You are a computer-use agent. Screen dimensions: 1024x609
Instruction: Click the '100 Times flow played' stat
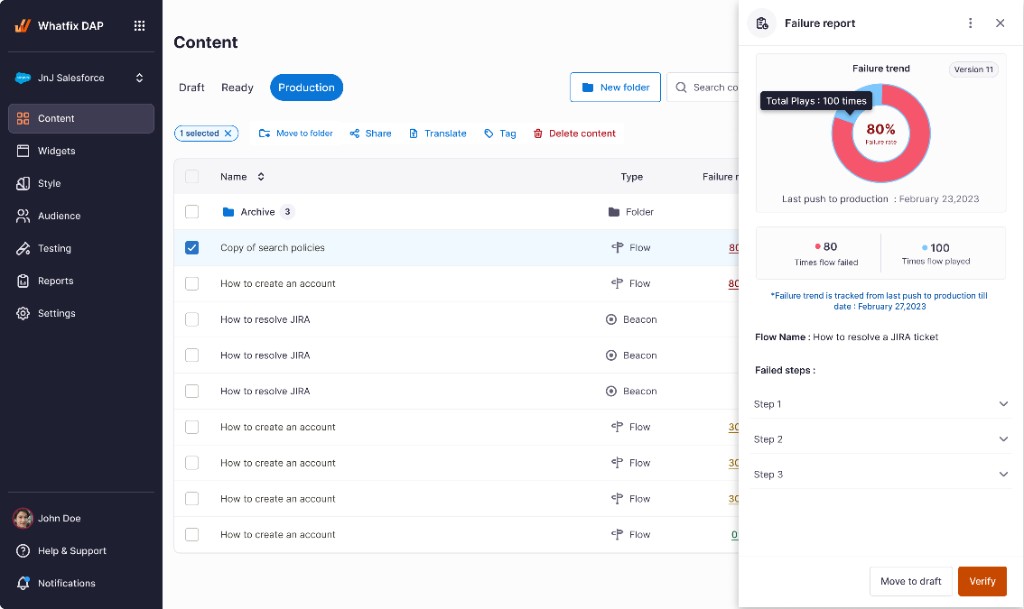tap(936, 253)
